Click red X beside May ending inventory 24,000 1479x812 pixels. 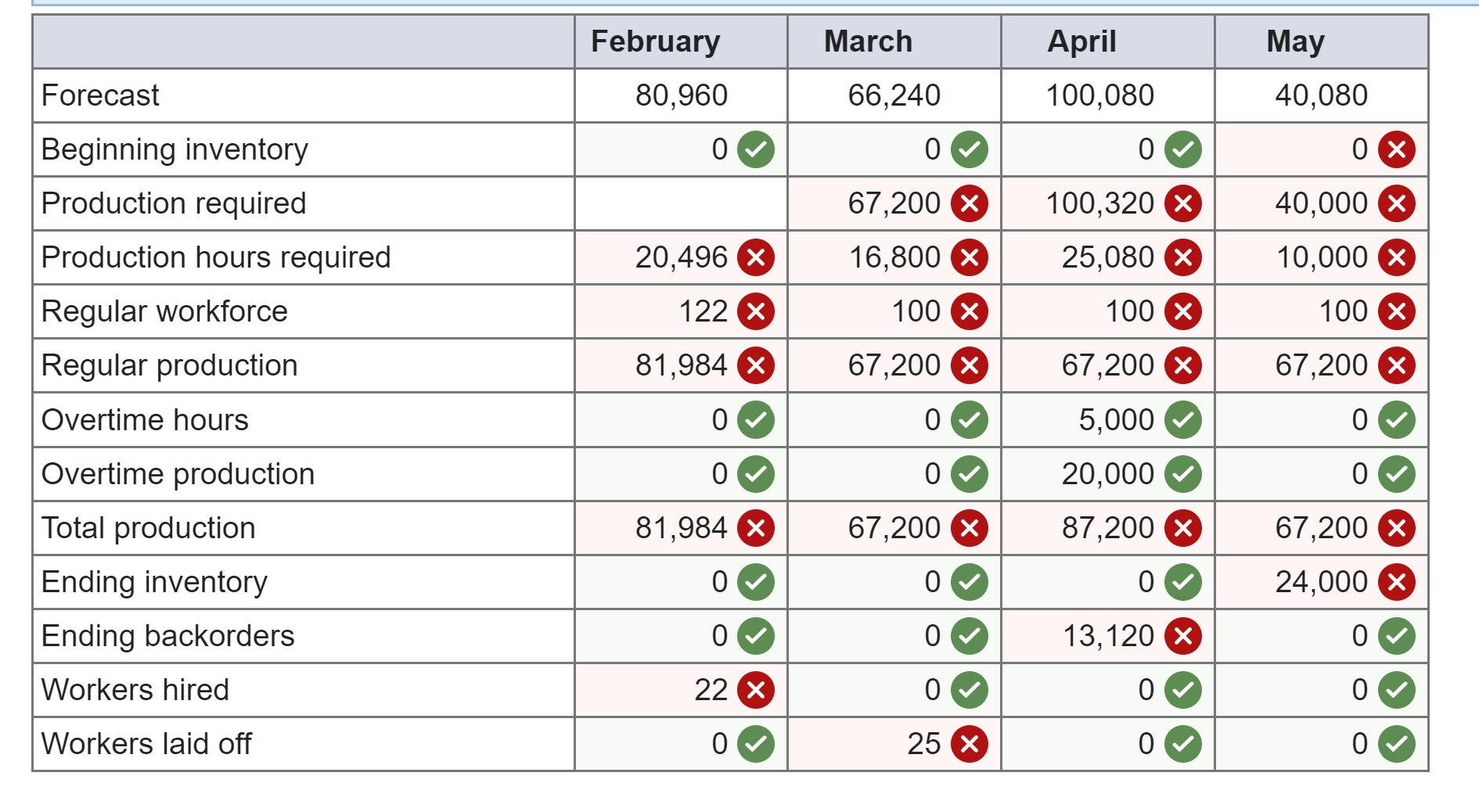1396,582
